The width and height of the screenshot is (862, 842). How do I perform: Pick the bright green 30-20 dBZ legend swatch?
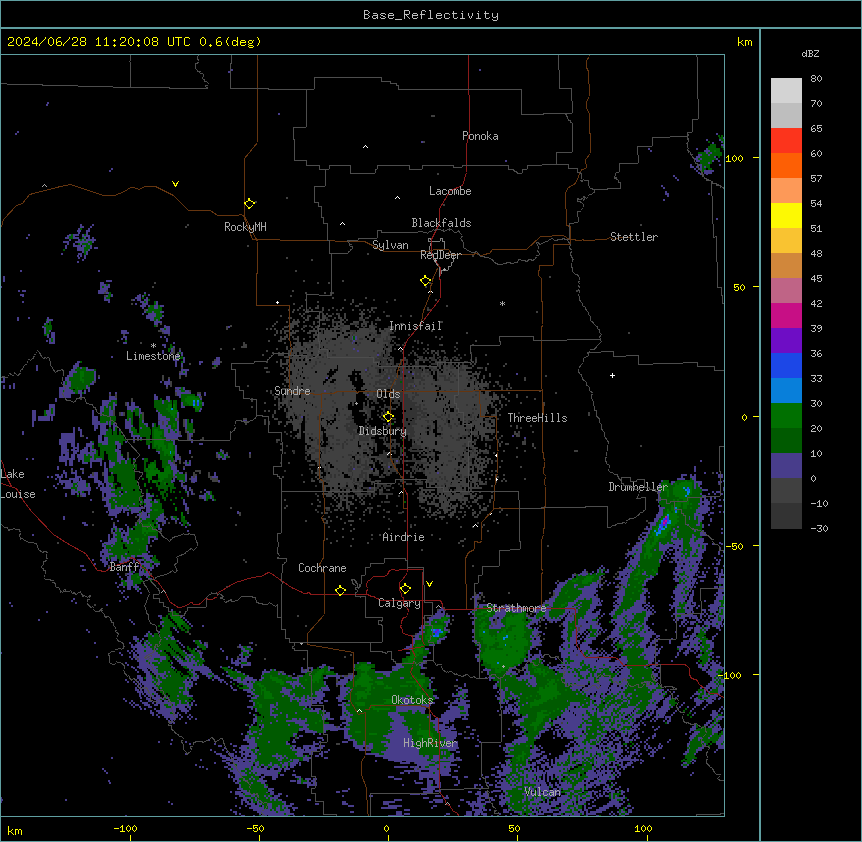(786, 416)
